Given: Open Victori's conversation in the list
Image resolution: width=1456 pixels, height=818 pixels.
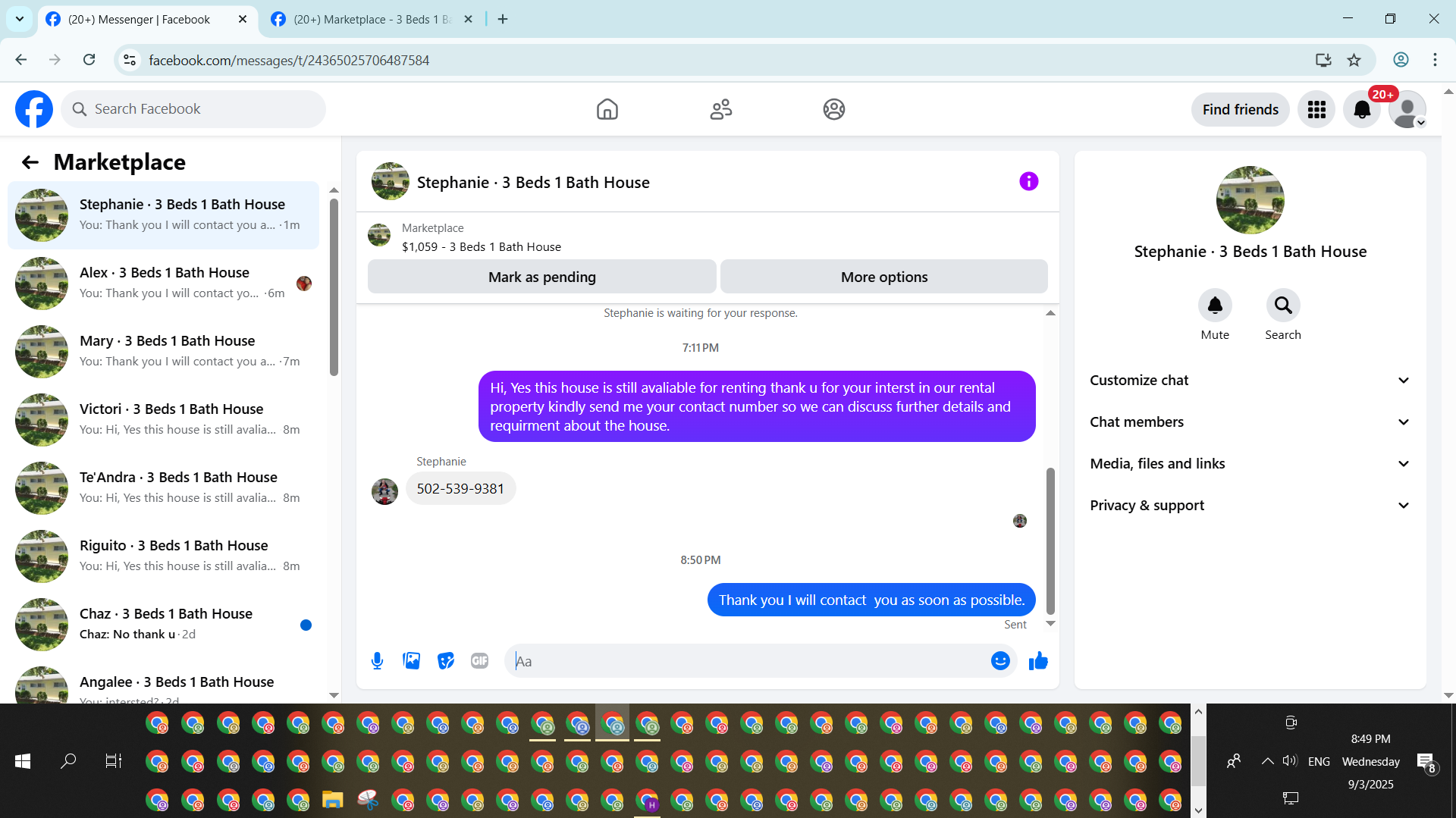Looking at the screenshot, I should [x=163, y=420].
